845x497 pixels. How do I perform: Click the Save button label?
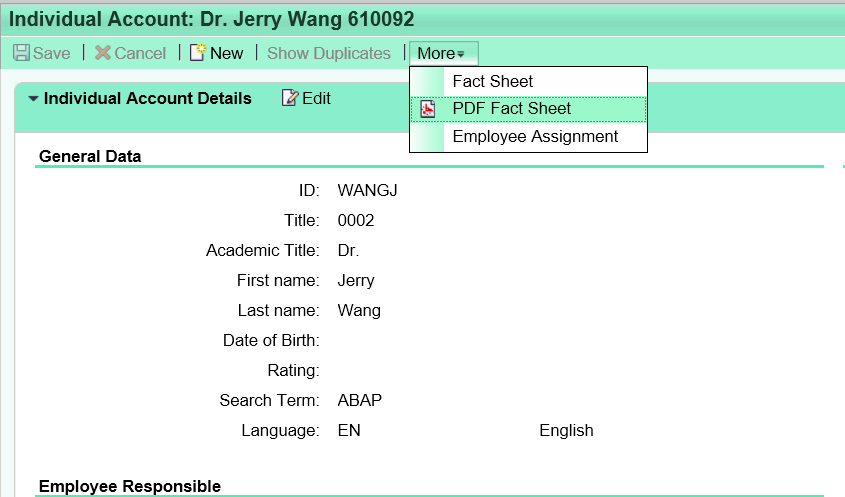[51, 53]
